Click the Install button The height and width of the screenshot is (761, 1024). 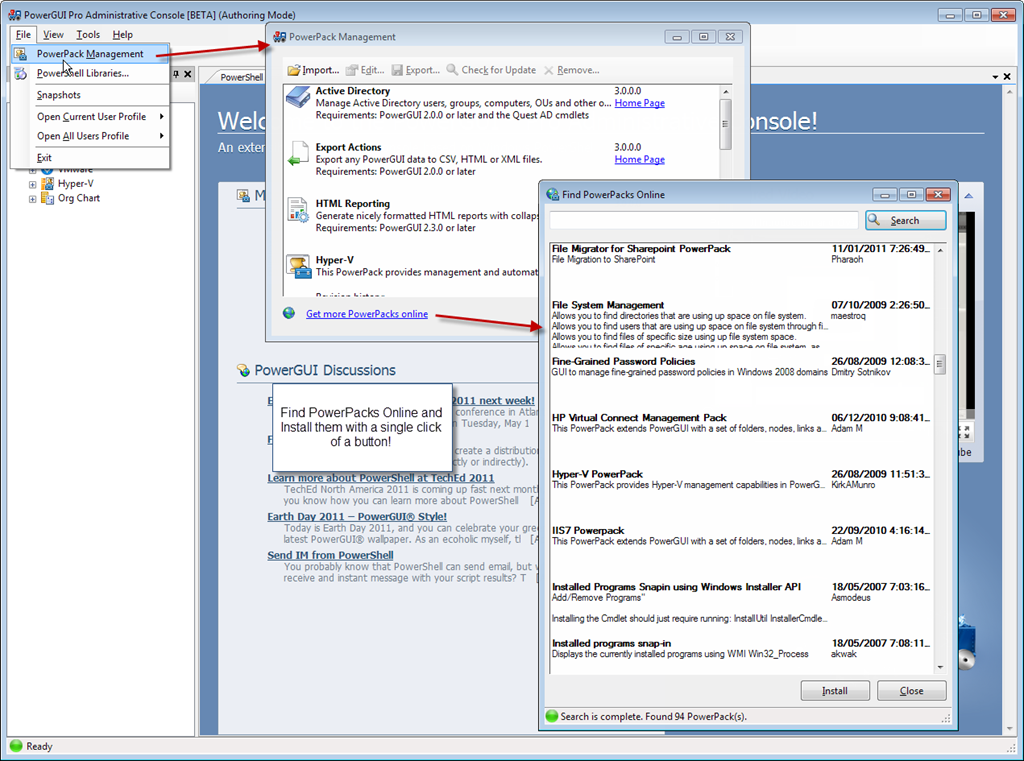click(x=834, y=691)
